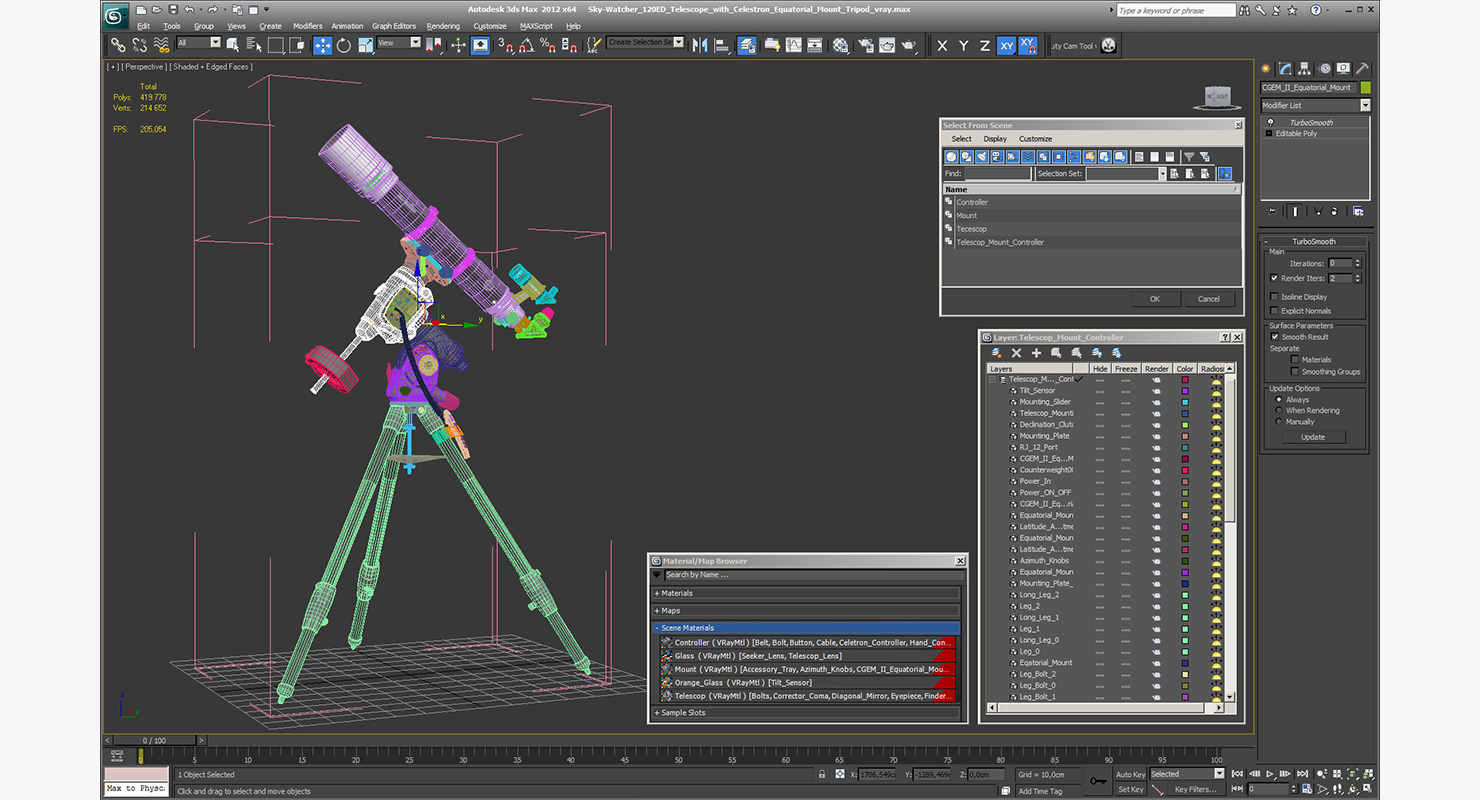Viewport: 1480px width, 800px height.
Task: Toggle the Render Iters checkbox
Action: (1274, 278)
